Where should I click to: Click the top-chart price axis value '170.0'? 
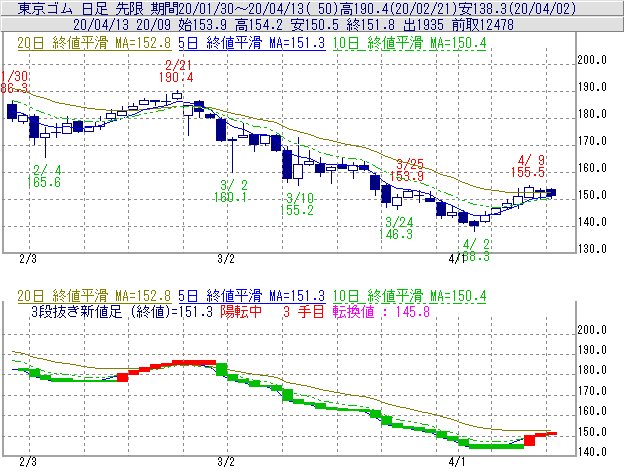coord(592,141)
